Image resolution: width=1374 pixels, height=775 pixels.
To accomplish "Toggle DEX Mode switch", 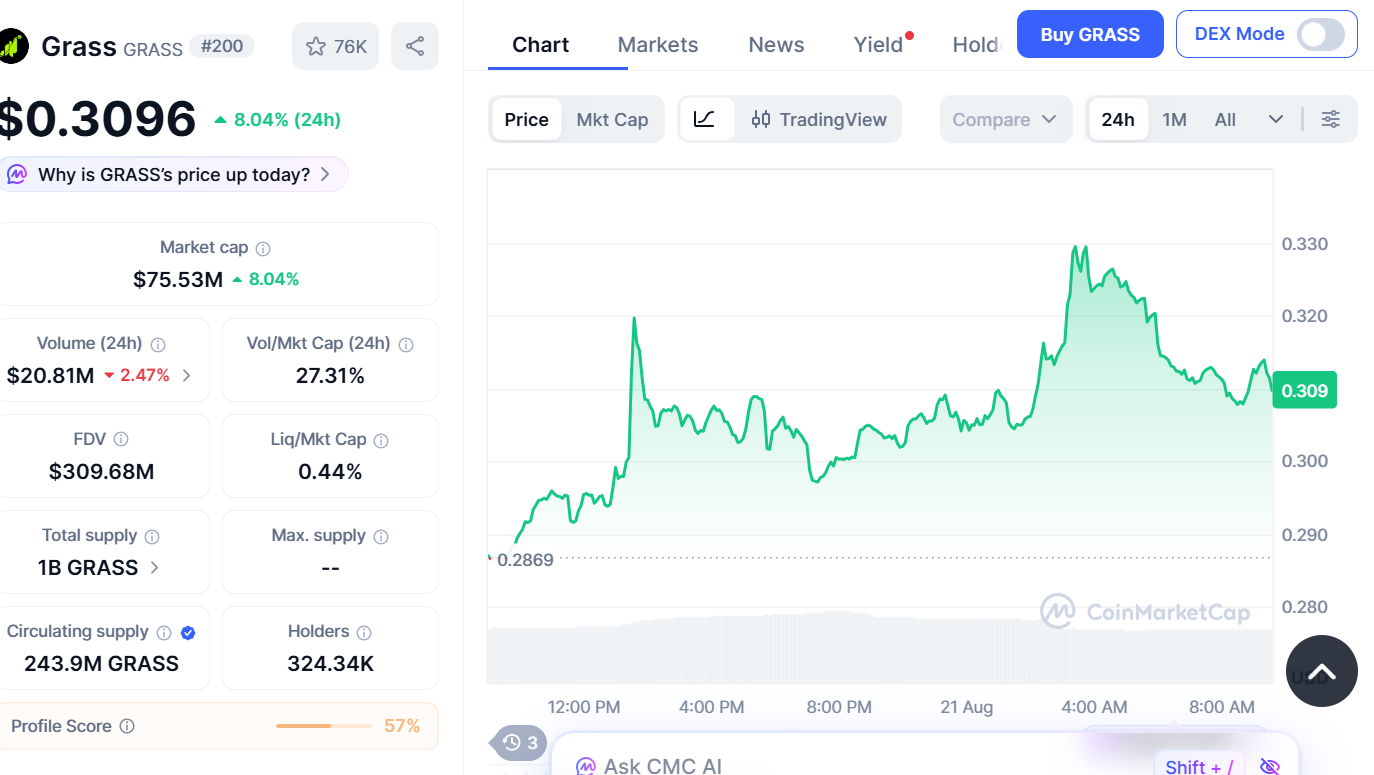I will click(x=1321, y=34).
